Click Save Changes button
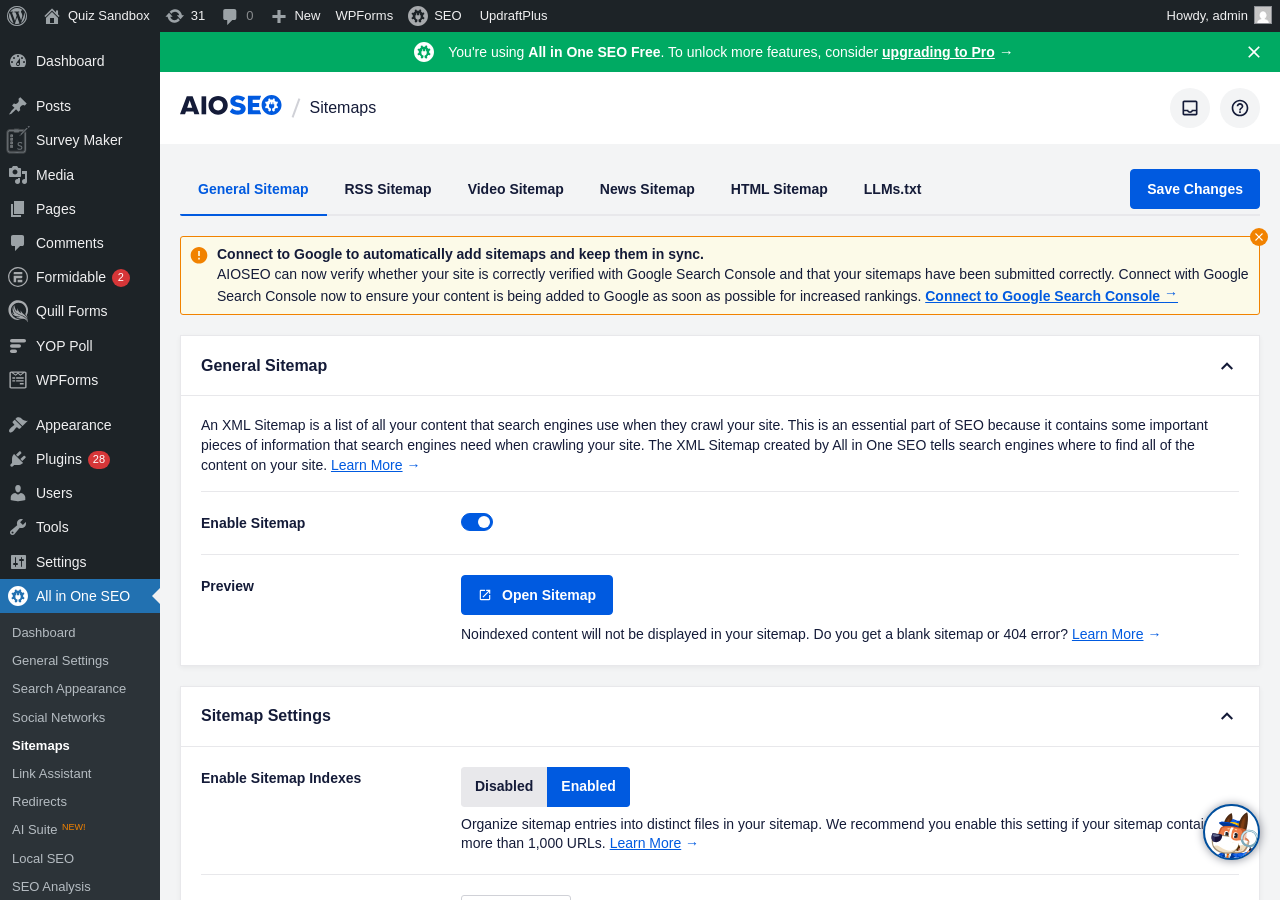 click(1195, 189)
